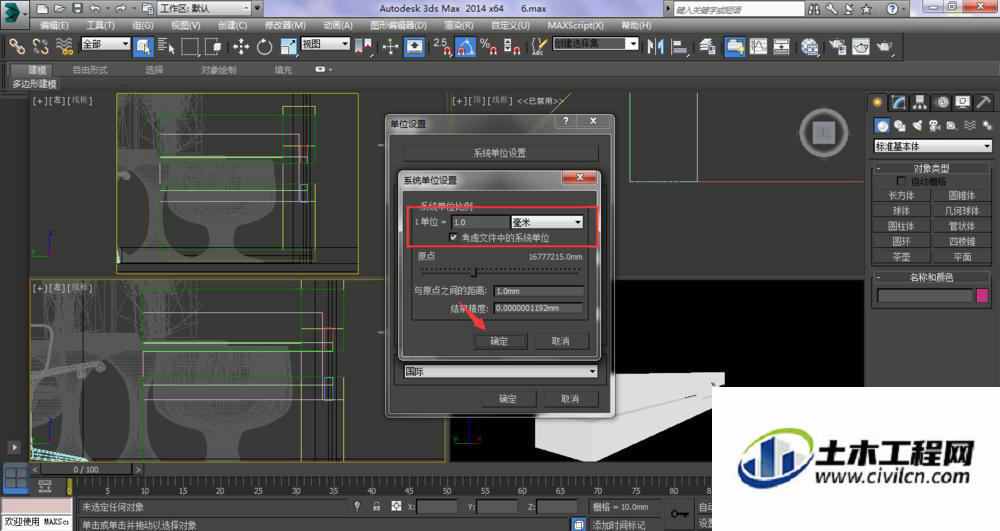Click the Select and Manipulate icon
The image size is (1000, 531).
tap(390, 47)
